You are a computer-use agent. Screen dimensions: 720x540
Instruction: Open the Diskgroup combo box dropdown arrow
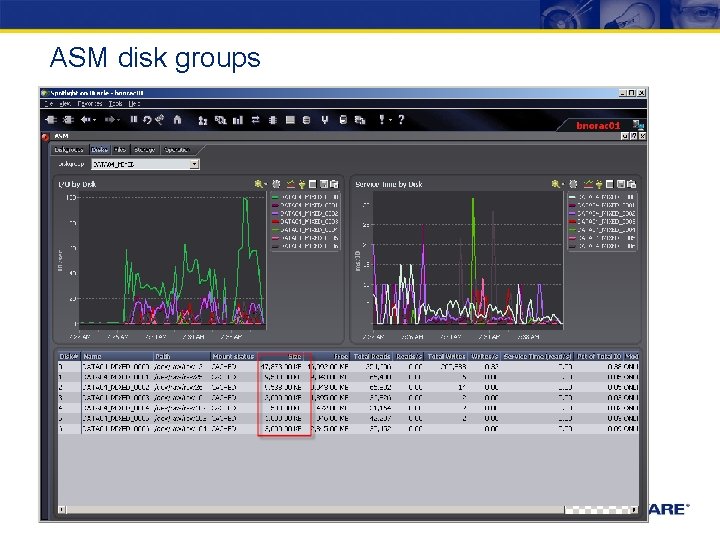click(195, 164)
